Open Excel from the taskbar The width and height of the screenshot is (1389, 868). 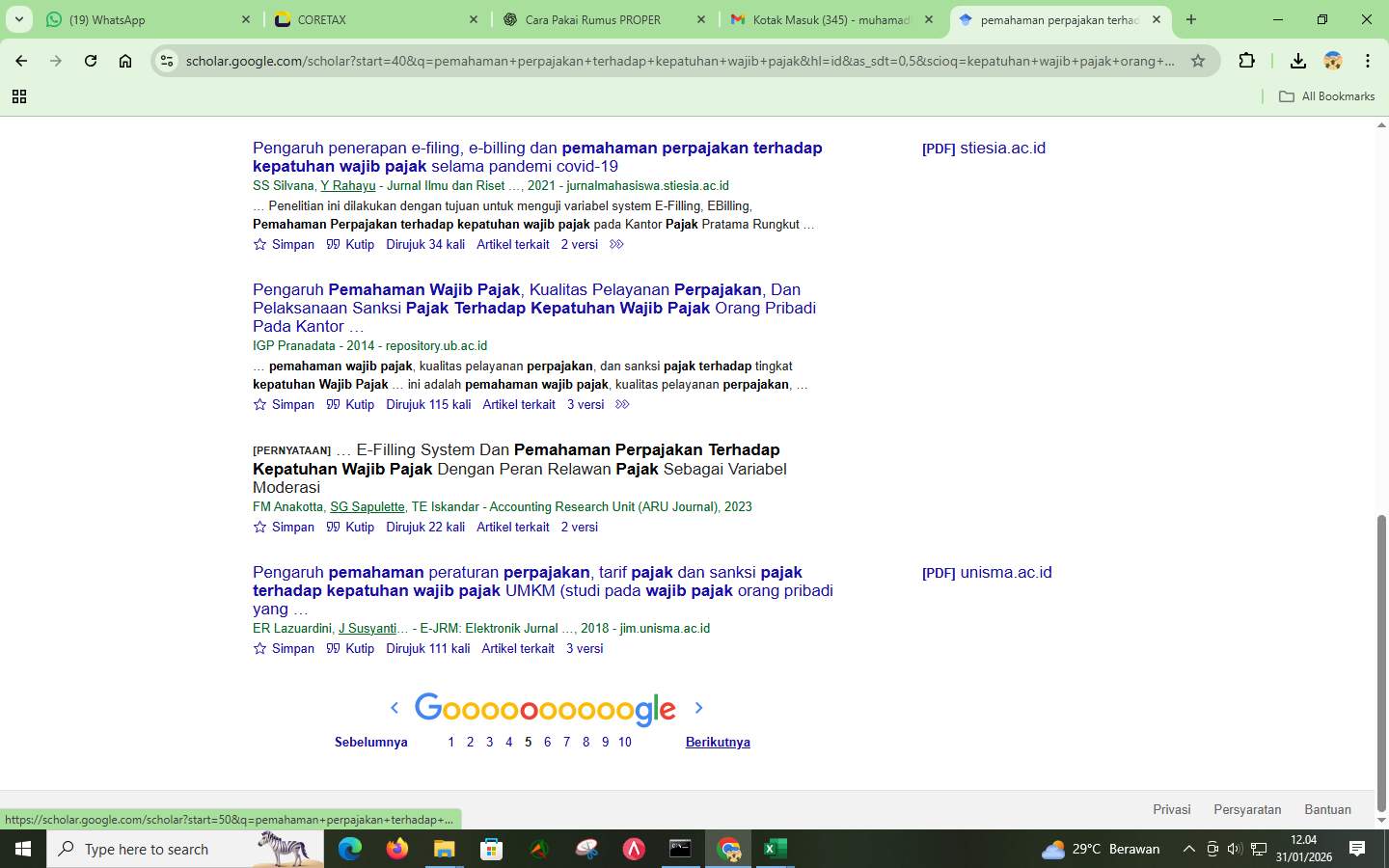coord(775,849)
